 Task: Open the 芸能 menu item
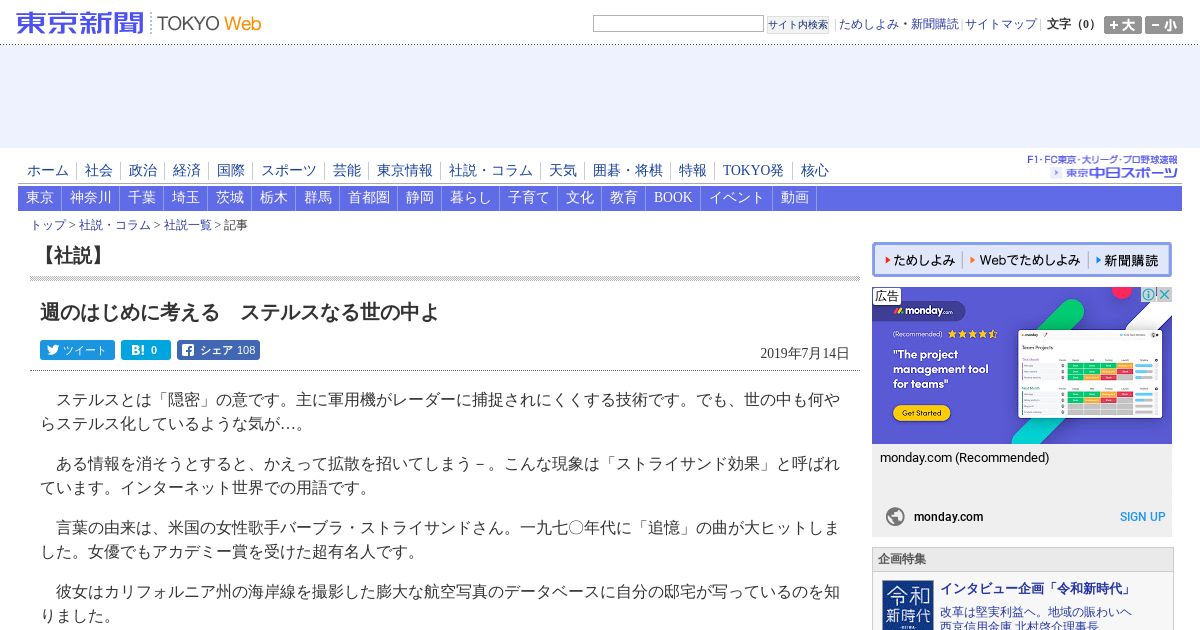pos(347,171)
